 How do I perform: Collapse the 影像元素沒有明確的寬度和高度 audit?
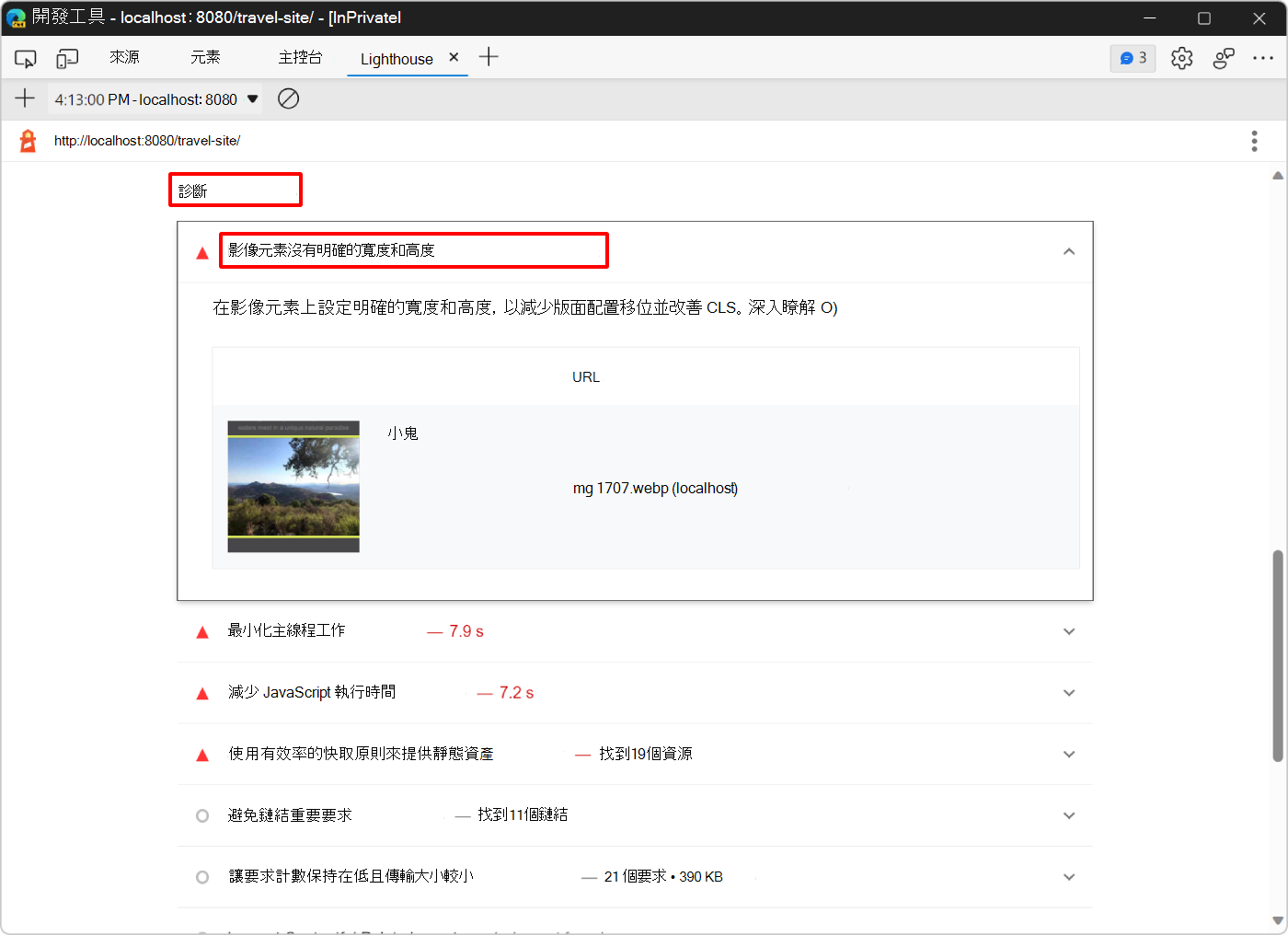click(1068, 250)
